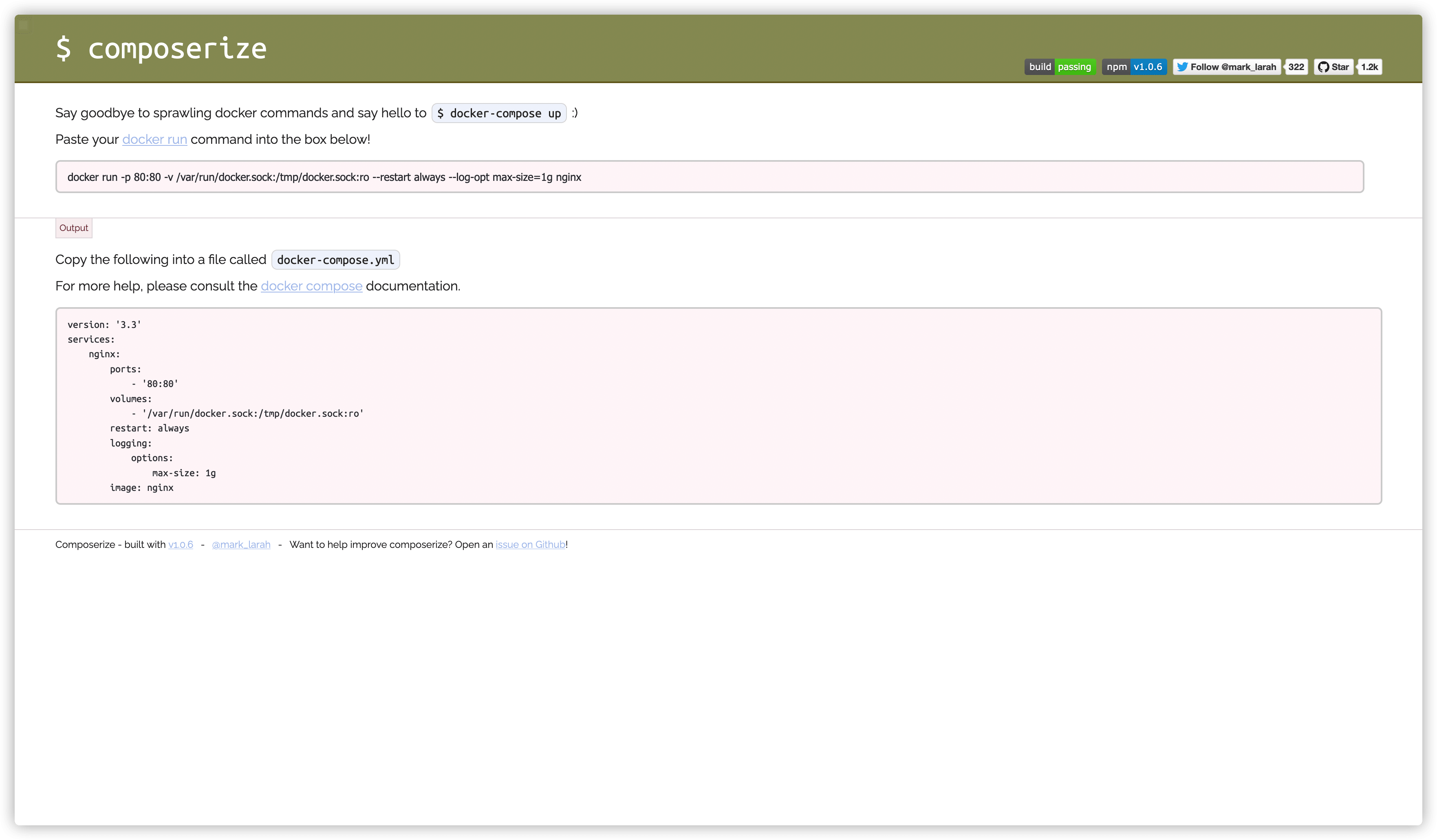The image size is (1437, 840).
Task: Click the 322 Twitter follower count bubble
Action: pos(1296,67)
